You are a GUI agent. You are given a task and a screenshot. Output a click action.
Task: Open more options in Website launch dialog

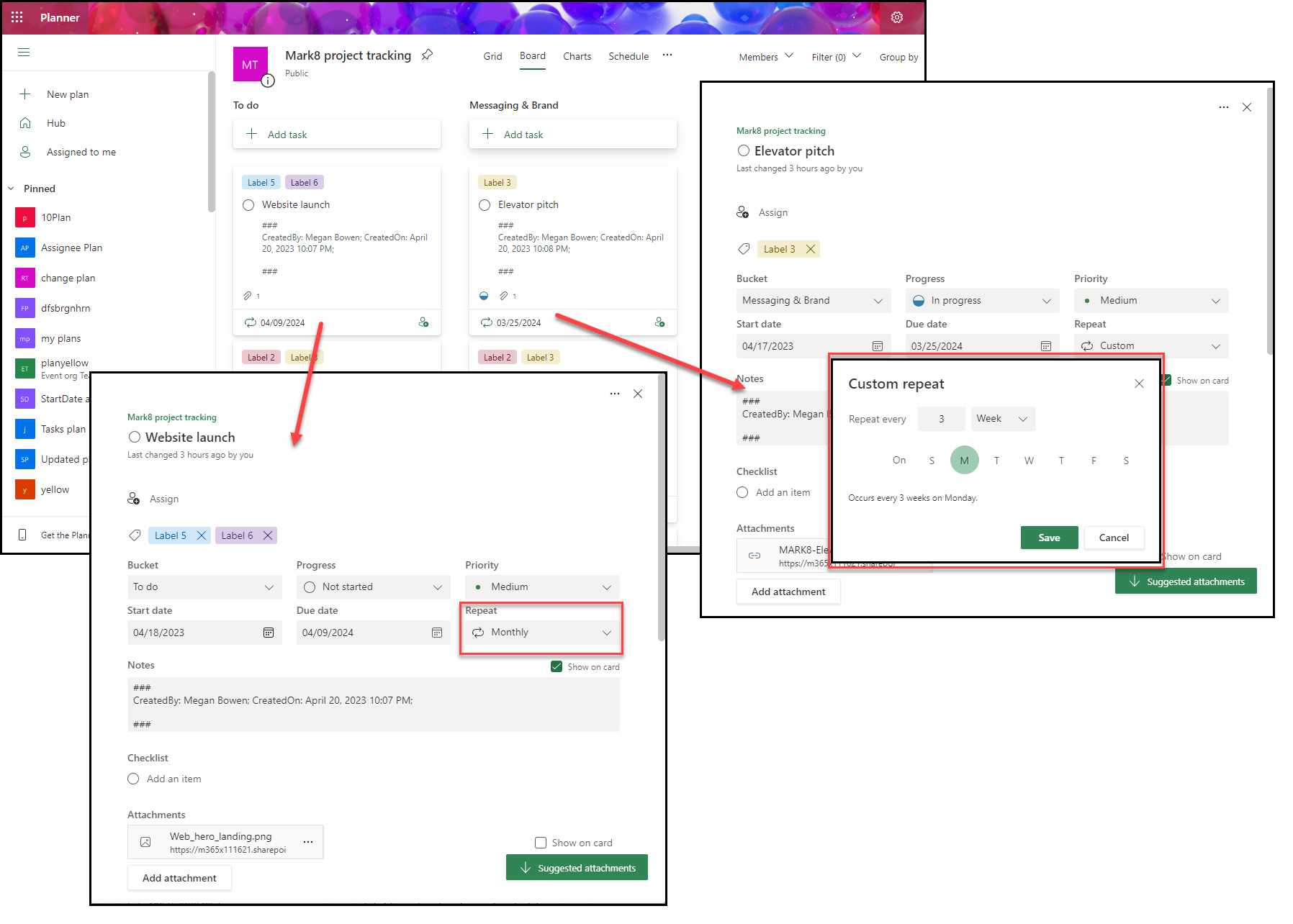pyautogui.click(x=615, y=394)
